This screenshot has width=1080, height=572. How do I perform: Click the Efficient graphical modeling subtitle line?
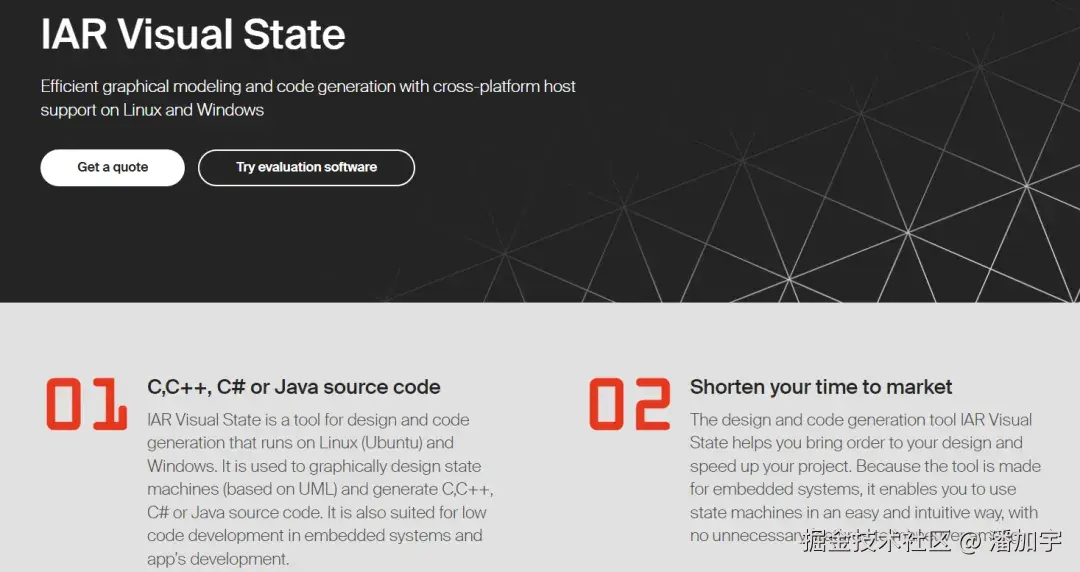coord(308,87)
